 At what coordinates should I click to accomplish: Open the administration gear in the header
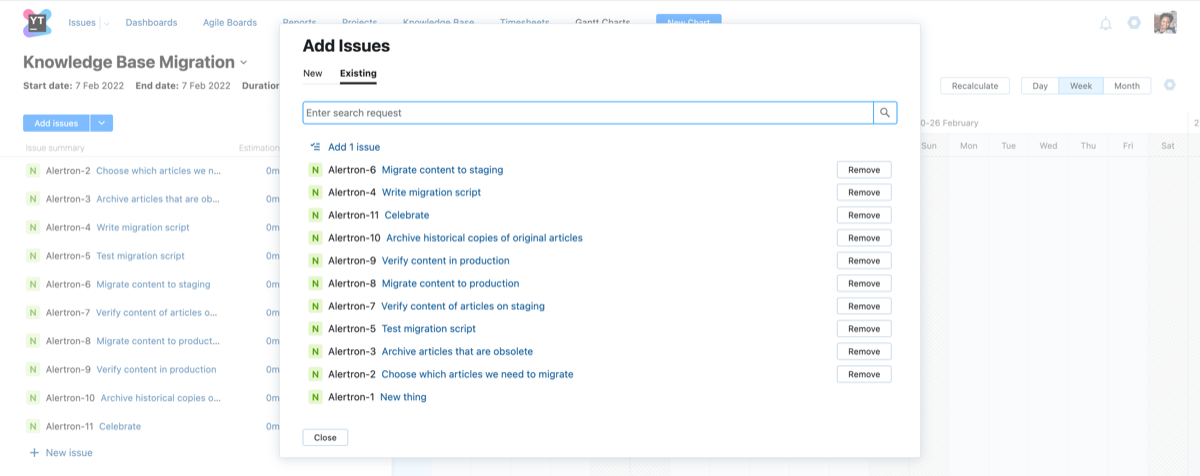(x=1134, y=22)
